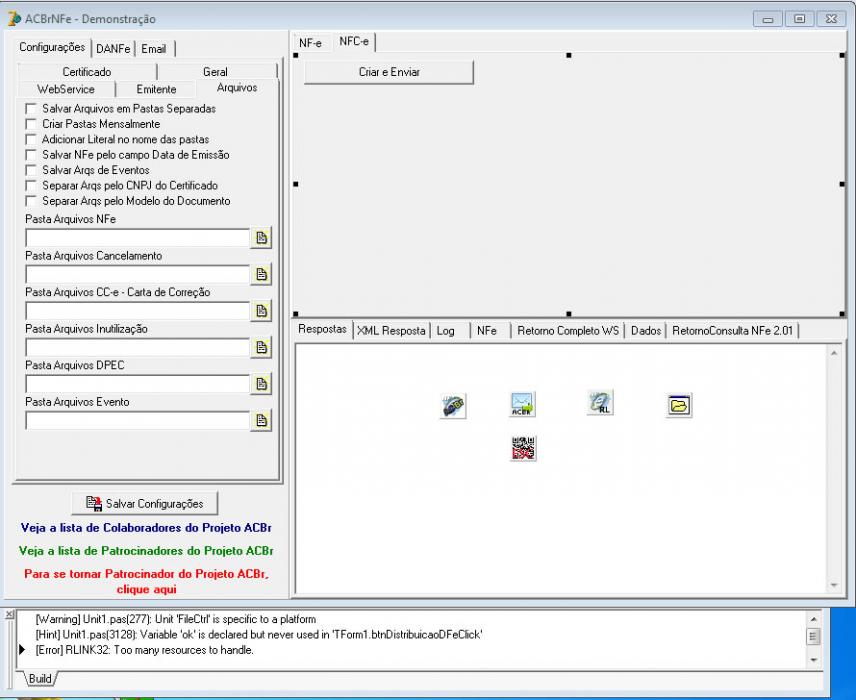Enable Separar Arqs pelo Modelo do Documento
This screenshot has width=856, height=700.
31,200
